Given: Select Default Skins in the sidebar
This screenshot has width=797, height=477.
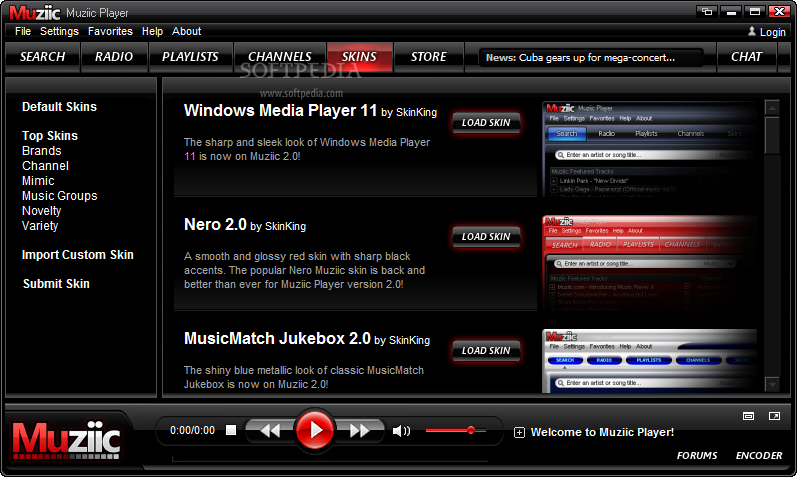Looking at the screenshot, I should (59, 107).
